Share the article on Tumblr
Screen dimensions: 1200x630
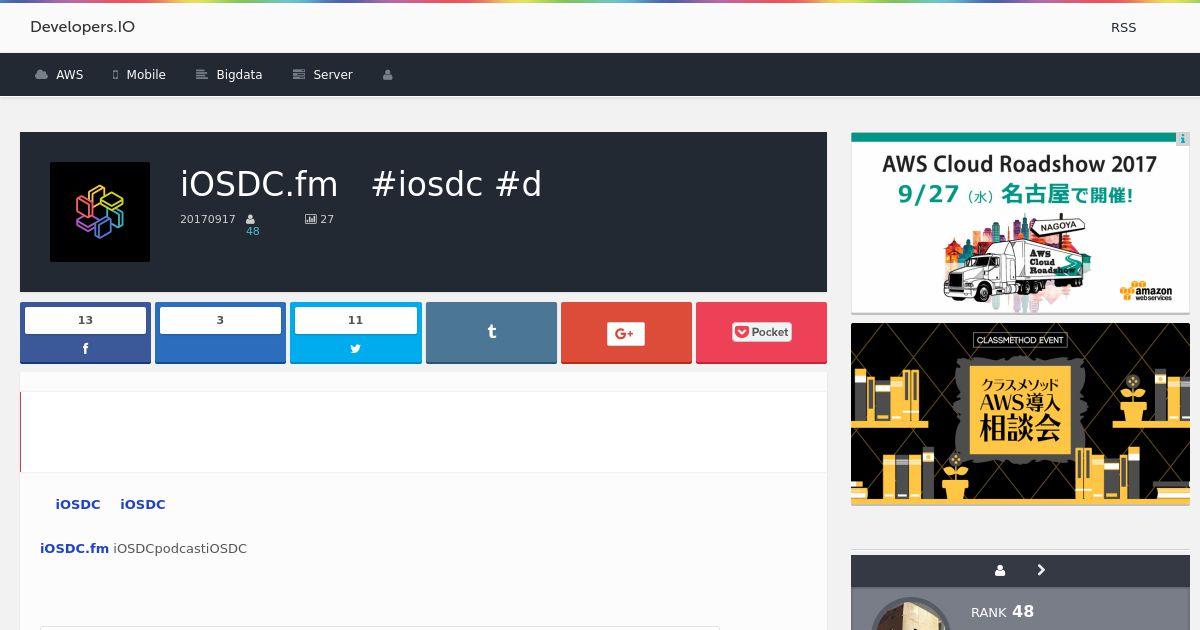coord(491,333)
